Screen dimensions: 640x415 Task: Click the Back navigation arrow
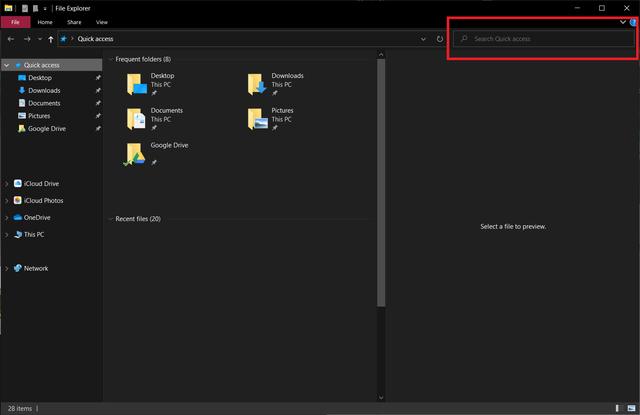tap(11, 39)
